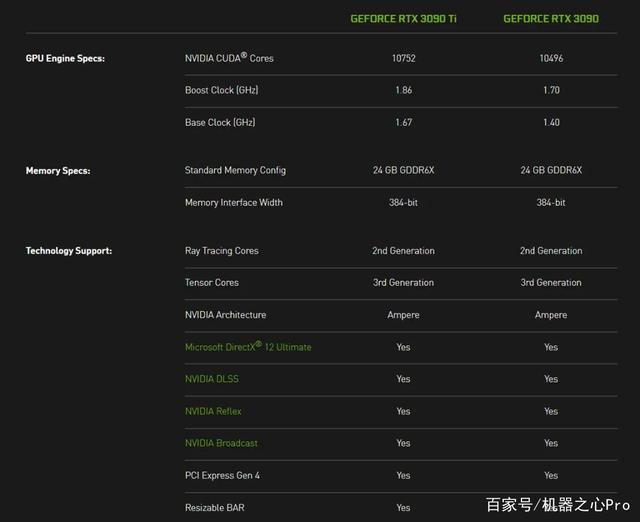This screenshot has height=522, width=640.
Task: Click the Boost Clock (GHz) row label
Action: (222, 90)
